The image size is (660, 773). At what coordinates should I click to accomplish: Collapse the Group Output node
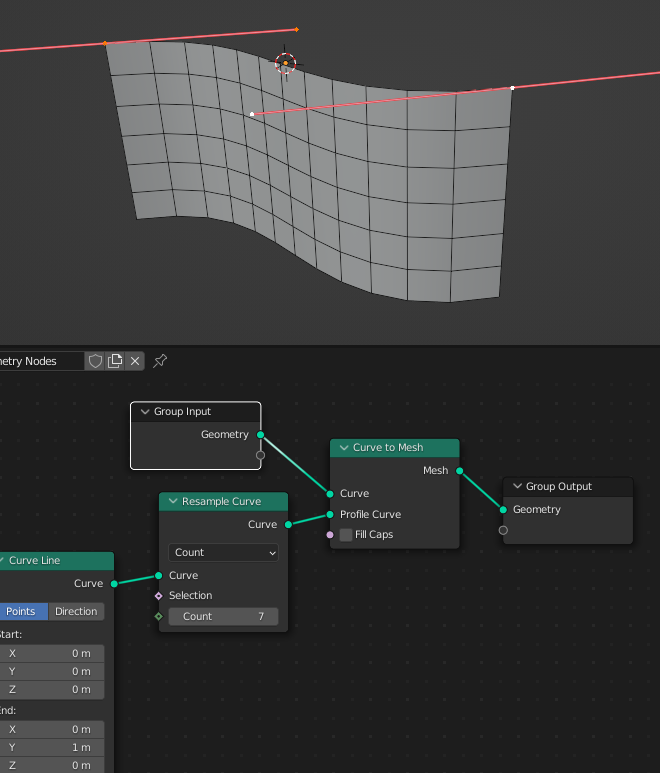point(516,487)
